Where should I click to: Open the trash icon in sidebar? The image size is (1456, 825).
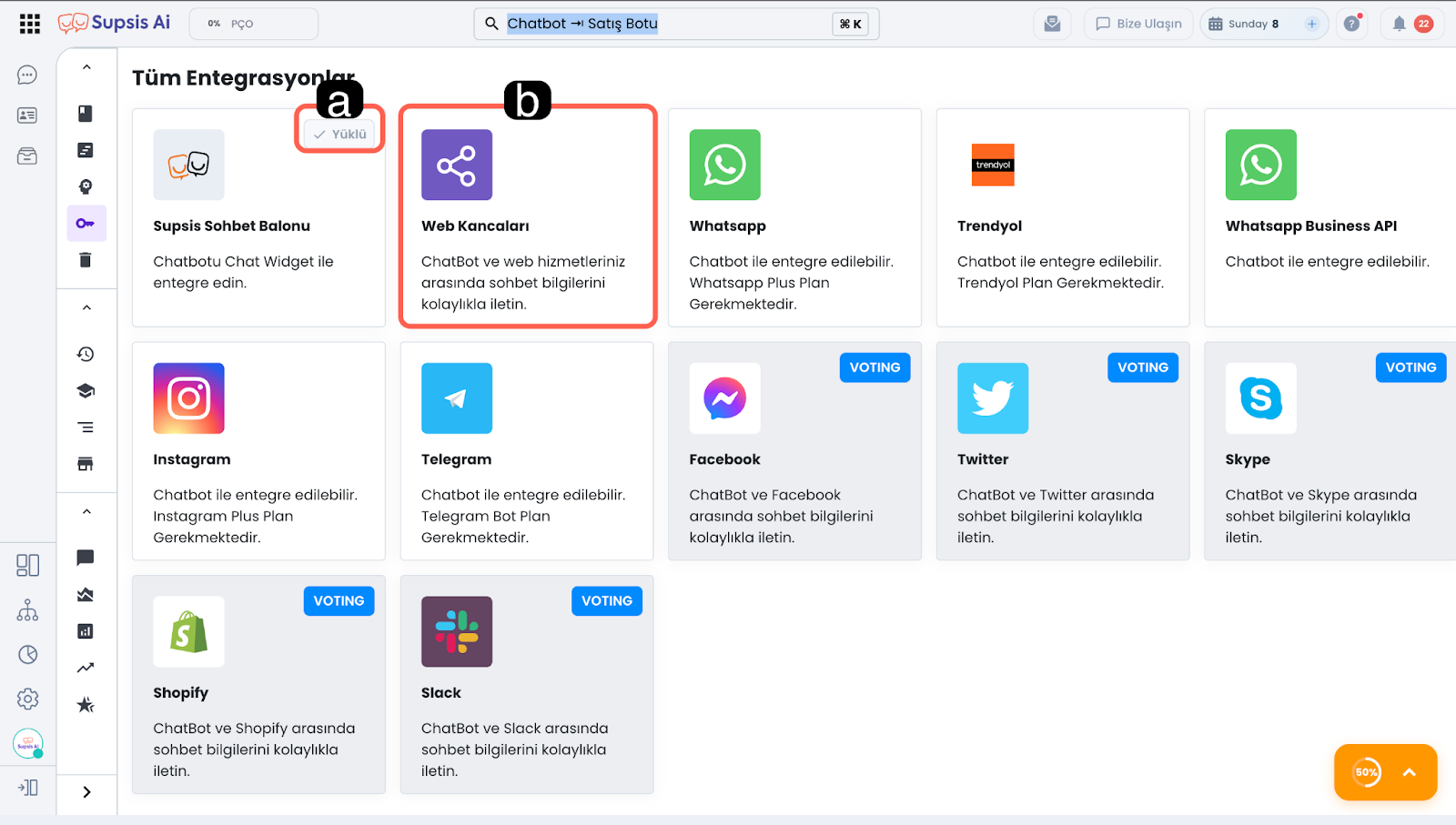(86, 260)
